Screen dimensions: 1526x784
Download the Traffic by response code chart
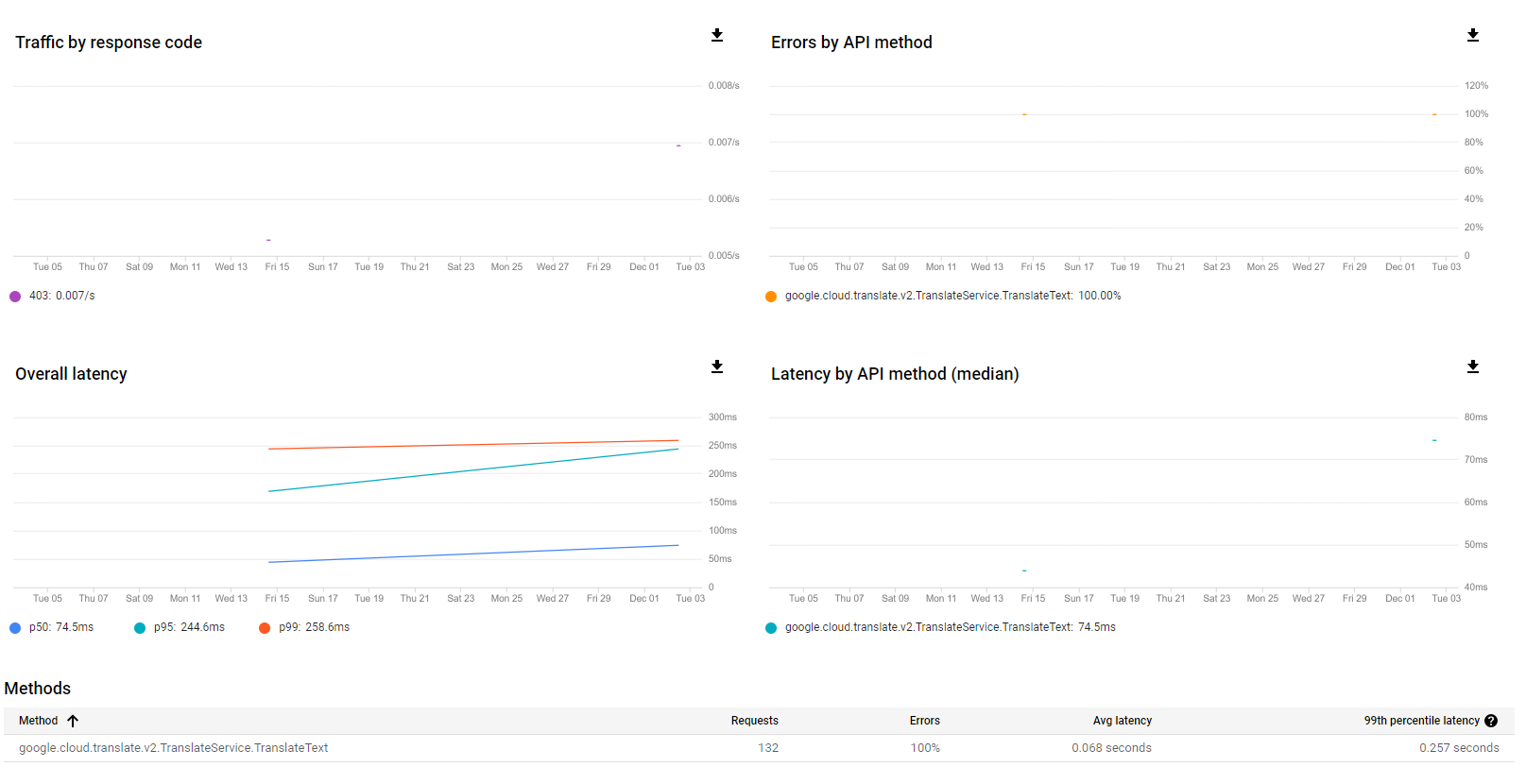717,36
